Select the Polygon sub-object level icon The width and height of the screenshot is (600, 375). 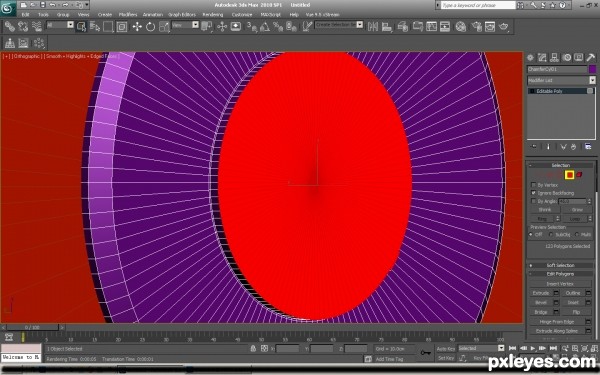[569, 175]
